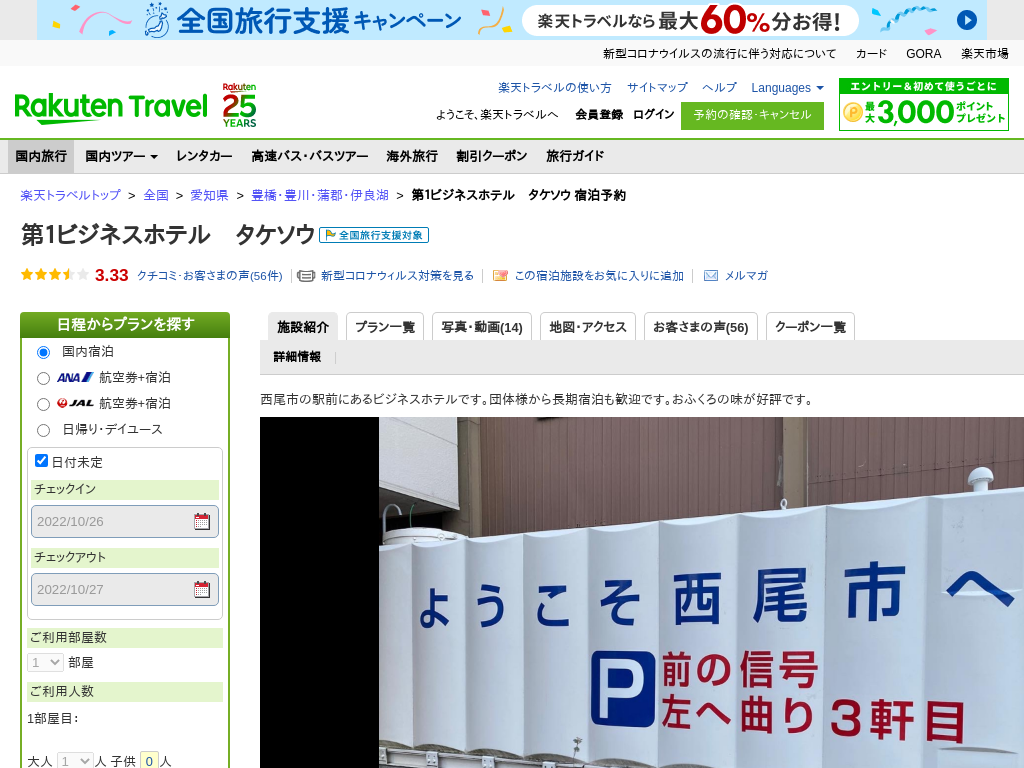
Task: Click the add-to-favorites folder icon
Action: tap(500, 276)
